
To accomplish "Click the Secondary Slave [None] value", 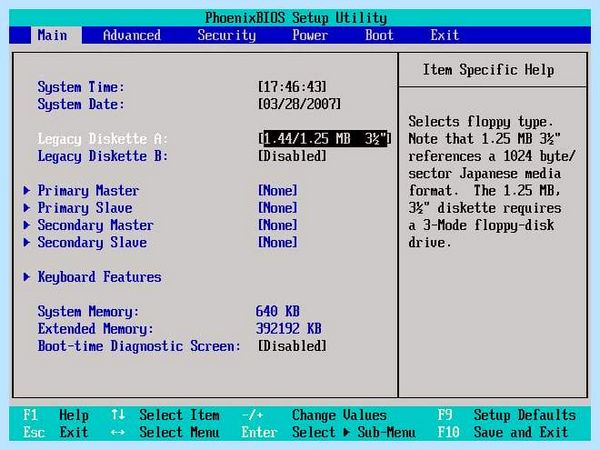I will pyautogui.click(x=278, y=242).
